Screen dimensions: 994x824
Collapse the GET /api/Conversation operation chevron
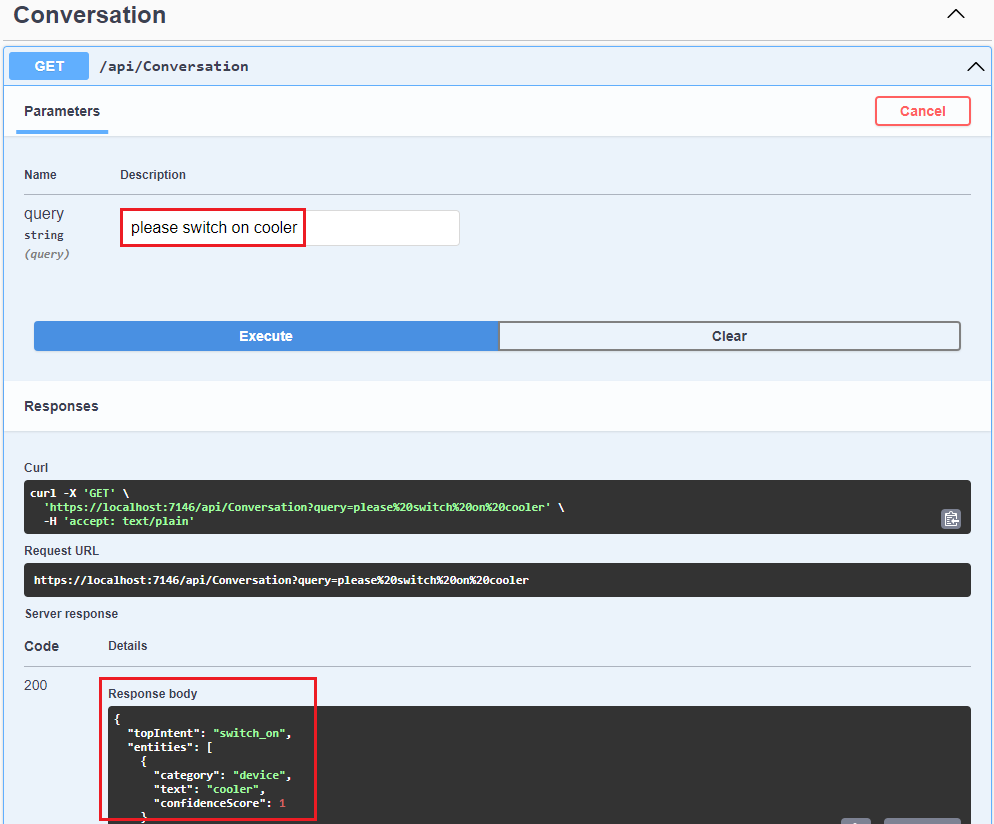(x=975, y=65)
